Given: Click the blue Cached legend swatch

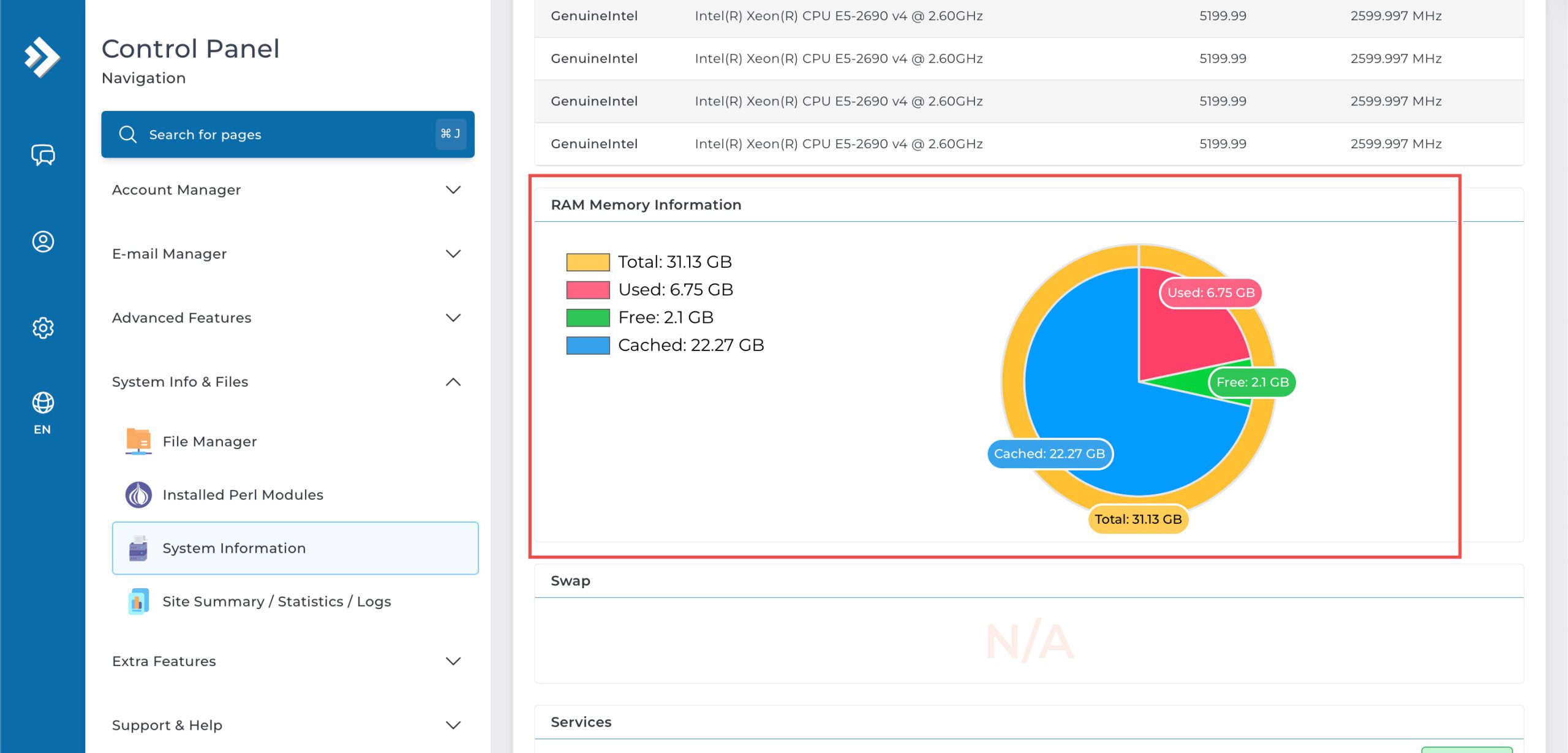Looking at the screenshot, I should click(588, 346).
